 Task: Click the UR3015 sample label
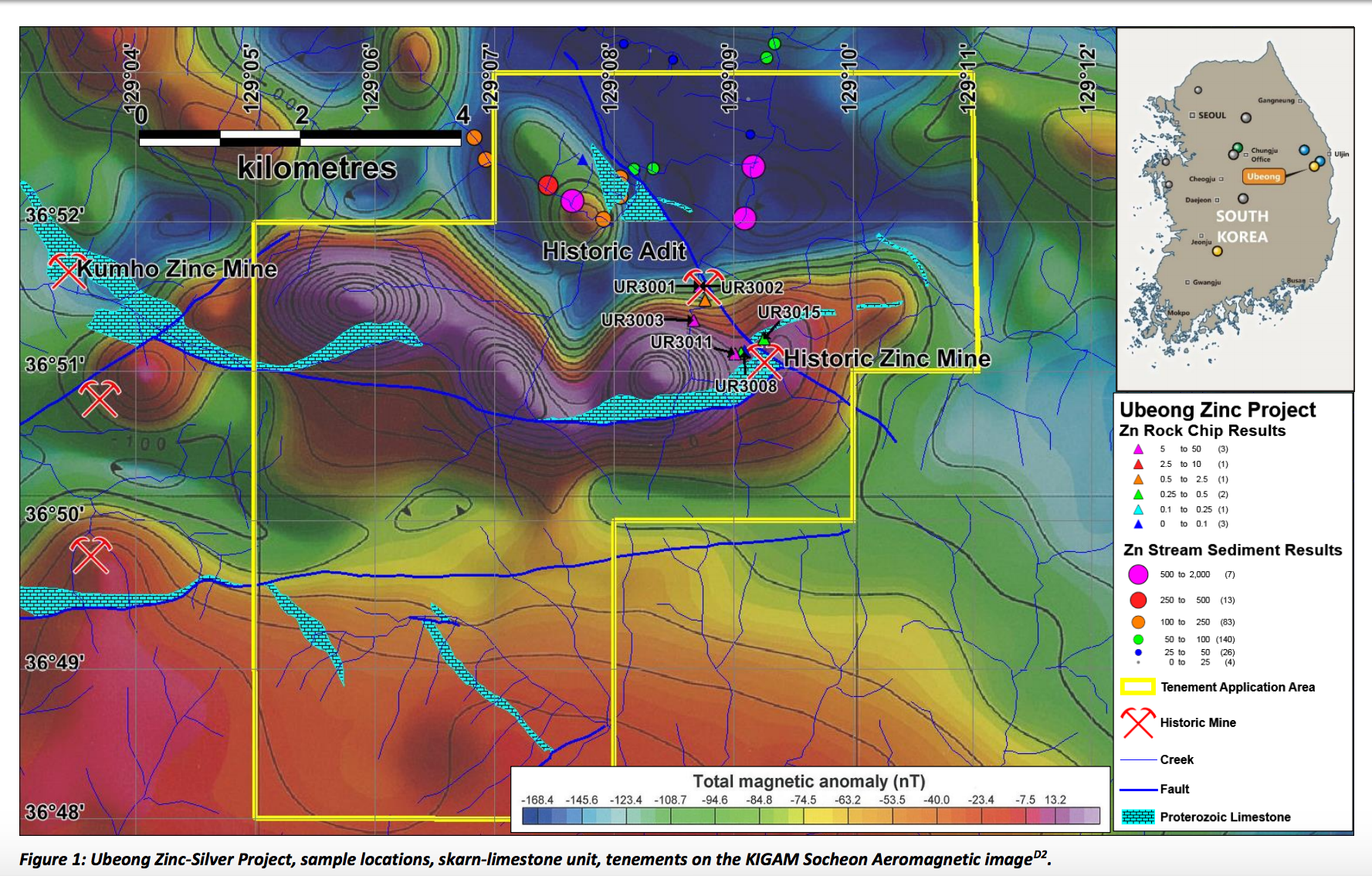(788, 312)
